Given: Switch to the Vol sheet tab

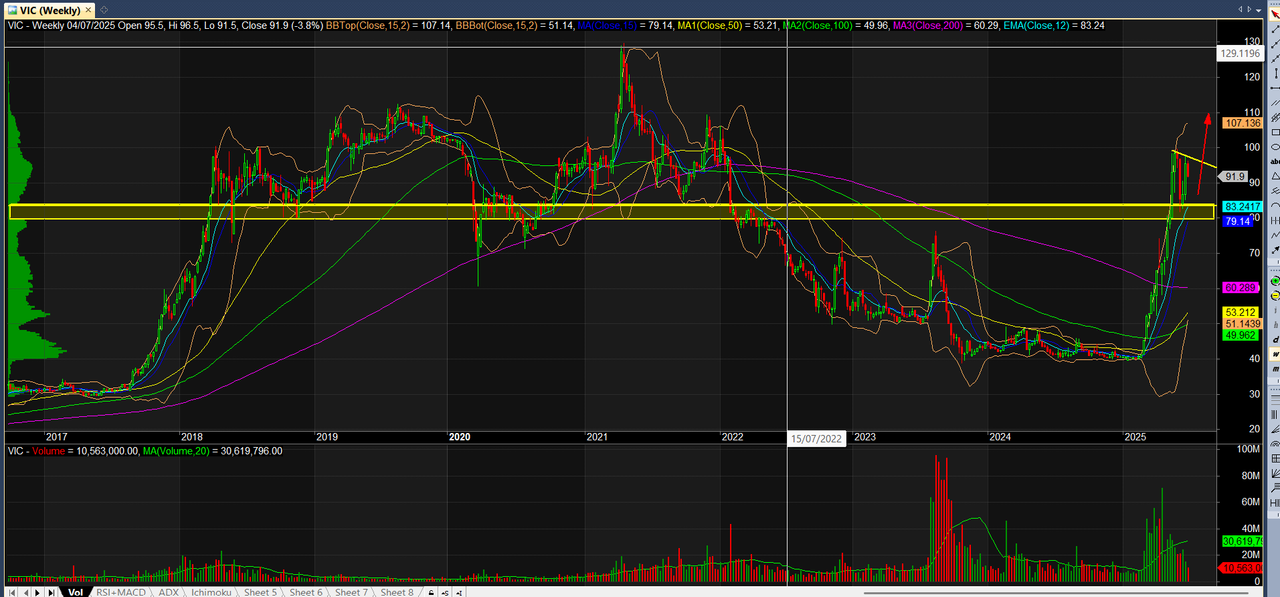Looking at the screenshot, I should [x=75, y=592].
